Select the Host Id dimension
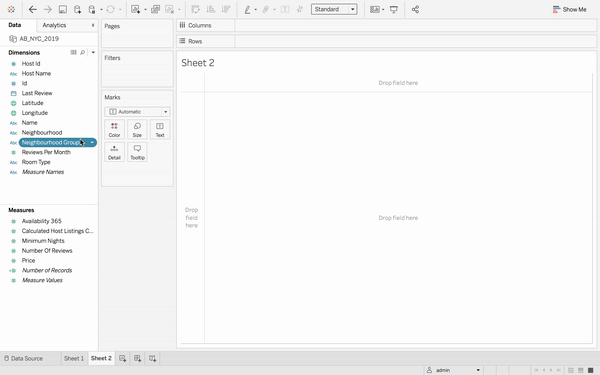The width and height of the screenshot is (600, 375). click(31, 64)
